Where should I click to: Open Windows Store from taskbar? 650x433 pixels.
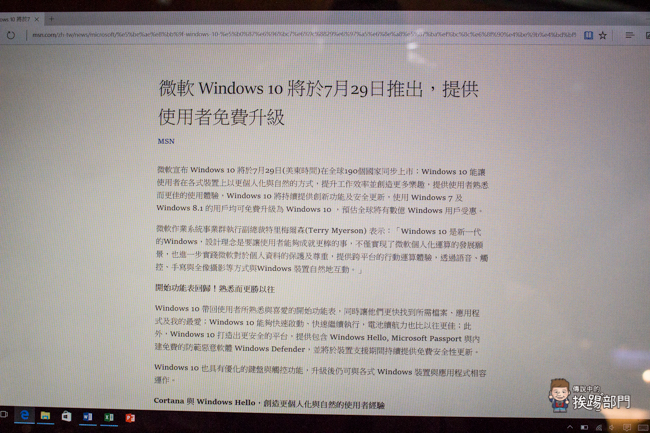coord(66,416)
